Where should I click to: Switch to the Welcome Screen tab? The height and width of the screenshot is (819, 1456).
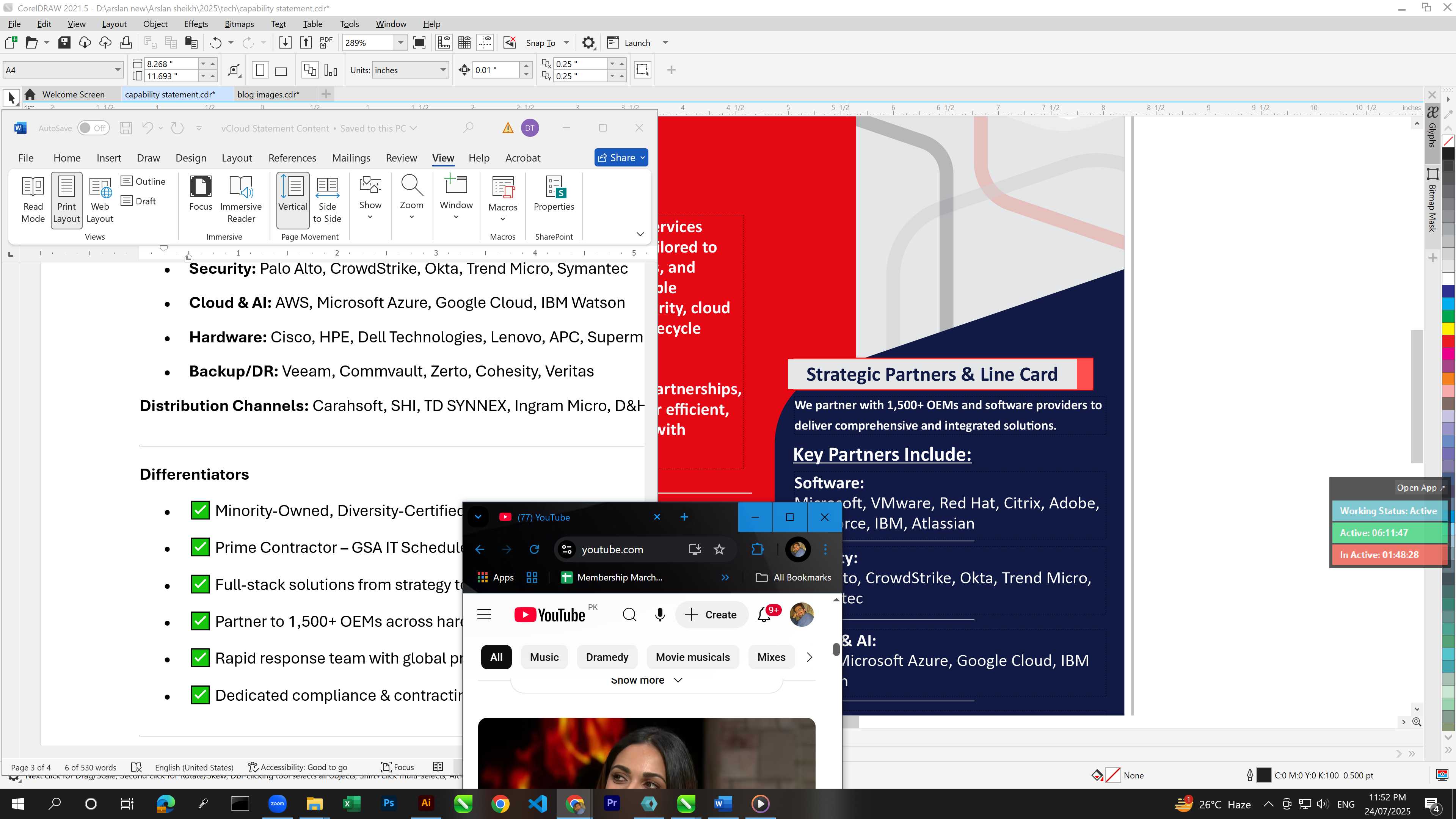point(73,94)
